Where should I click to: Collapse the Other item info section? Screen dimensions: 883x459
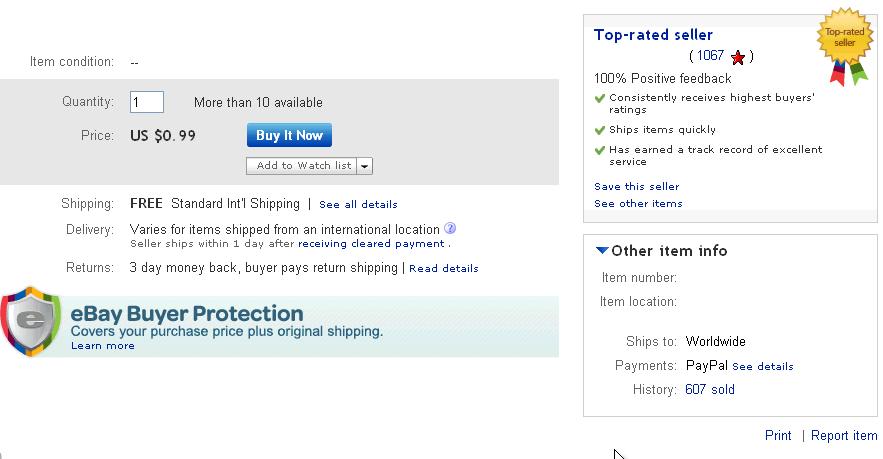click(601, 251)
